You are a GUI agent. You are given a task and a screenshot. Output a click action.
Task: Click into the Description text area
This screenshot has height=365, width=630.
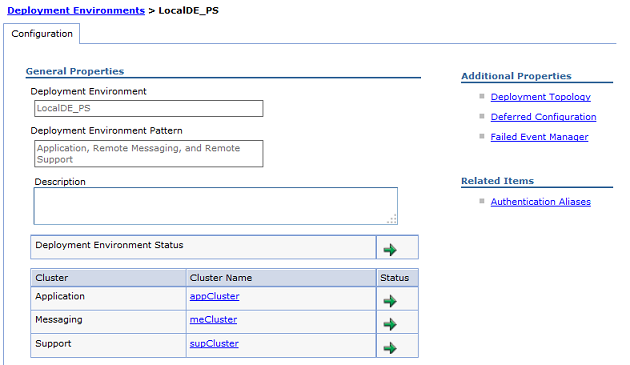(216, 206)
